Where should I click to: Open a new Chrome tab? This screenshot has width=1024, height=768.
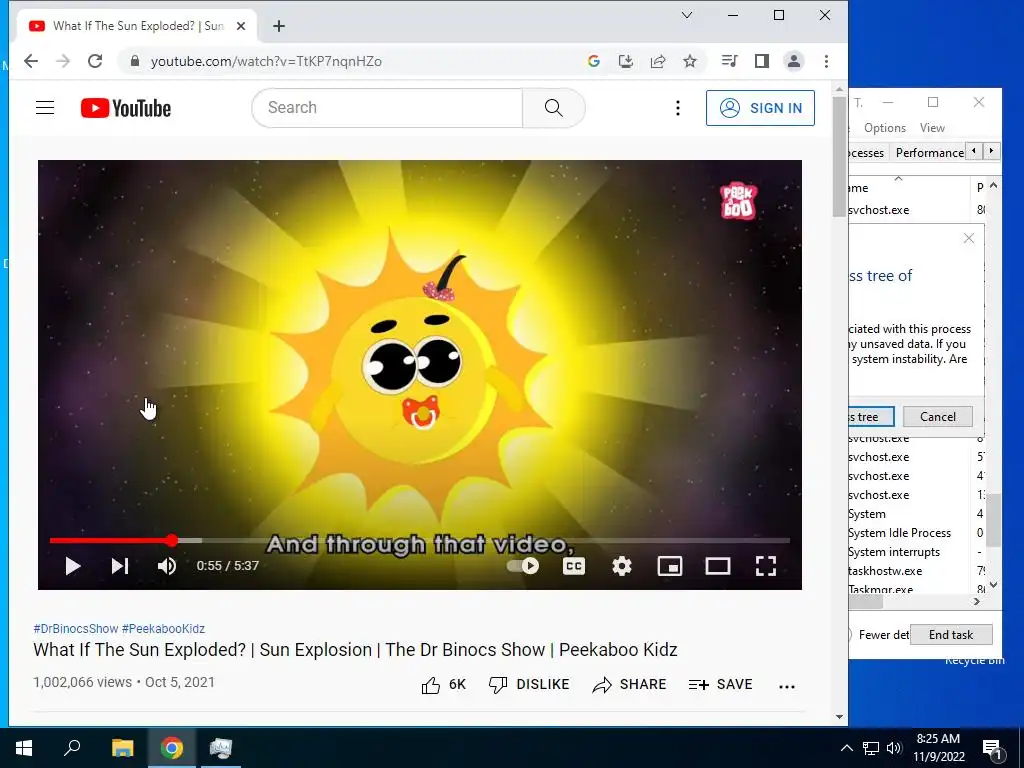click(x=279, y=26)
